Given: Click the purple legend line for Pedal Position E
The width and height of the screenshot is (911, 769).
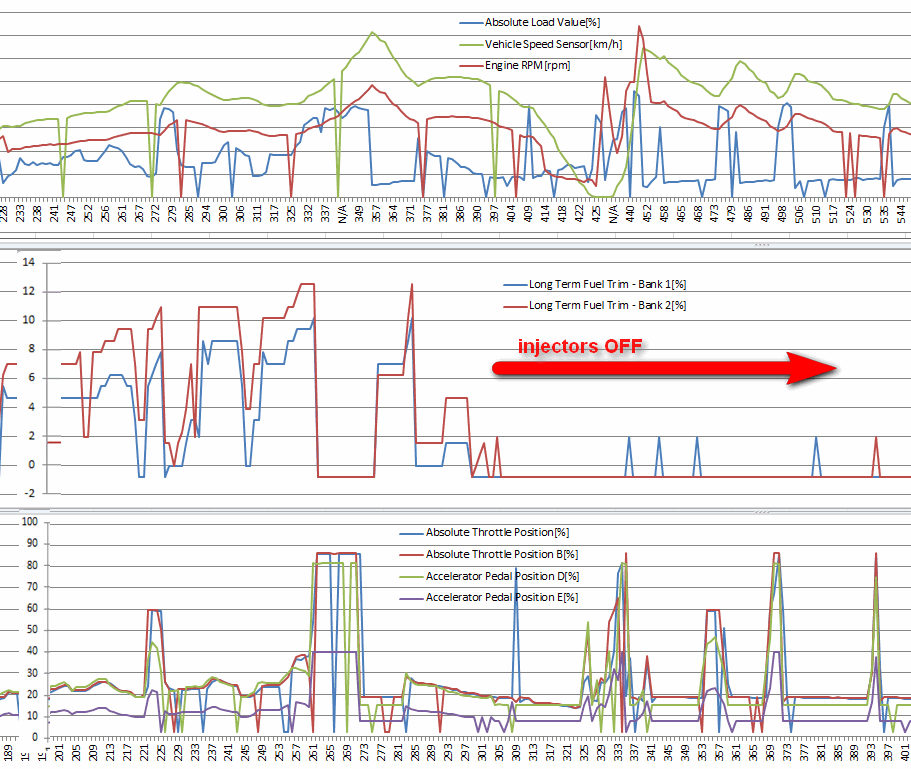Looking at the screenshot, I should pos(411,598).
